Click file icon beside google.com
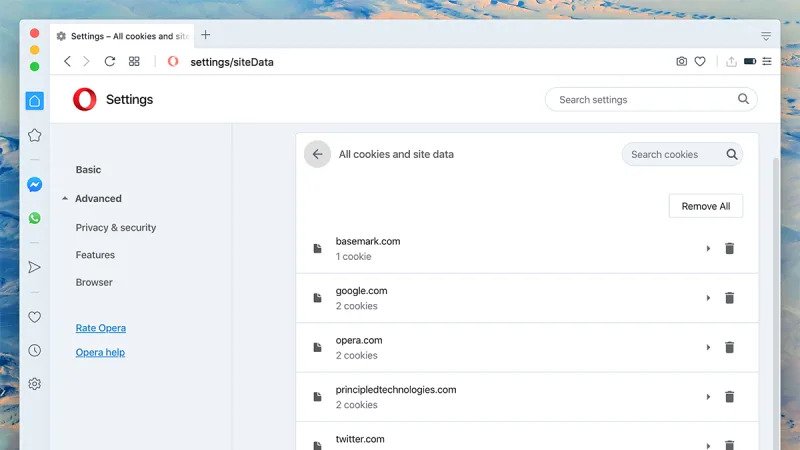The image size is (800, 450). coord(317,298)
